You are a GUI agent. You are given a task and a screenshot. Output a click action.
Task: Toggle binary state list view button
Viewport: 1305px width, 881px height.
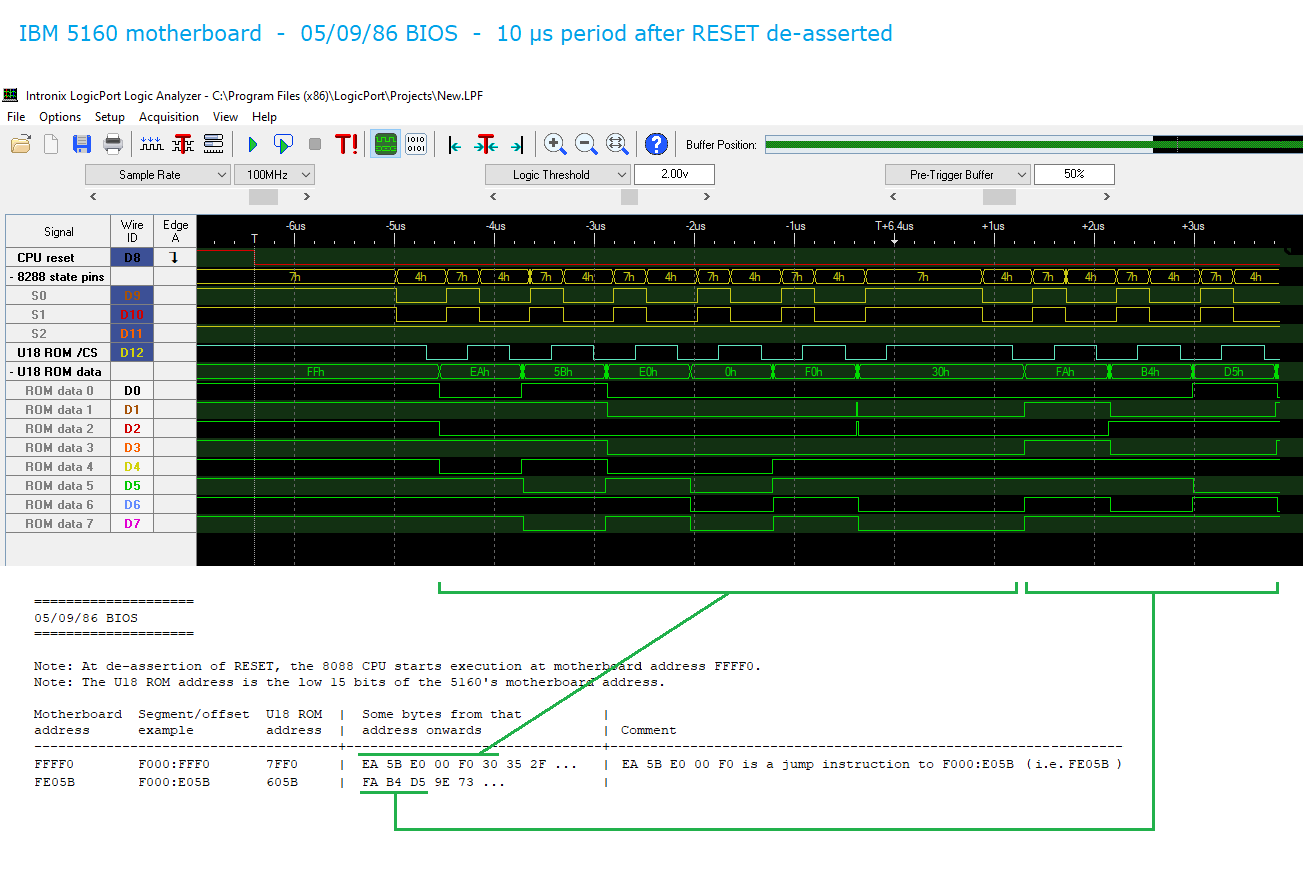(416, 144)
